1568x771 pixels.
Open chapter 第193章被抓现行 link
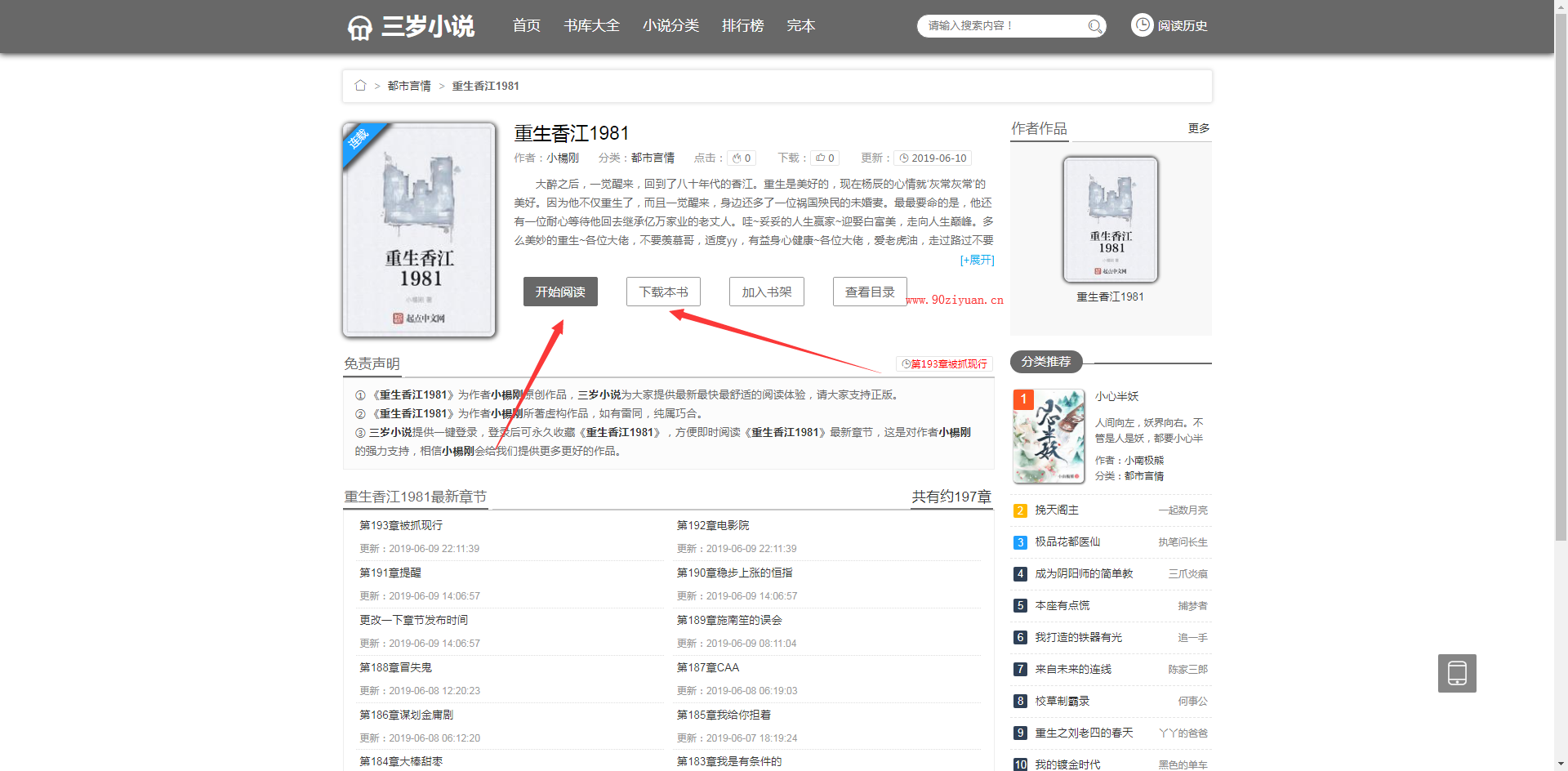tap(401, 525)
